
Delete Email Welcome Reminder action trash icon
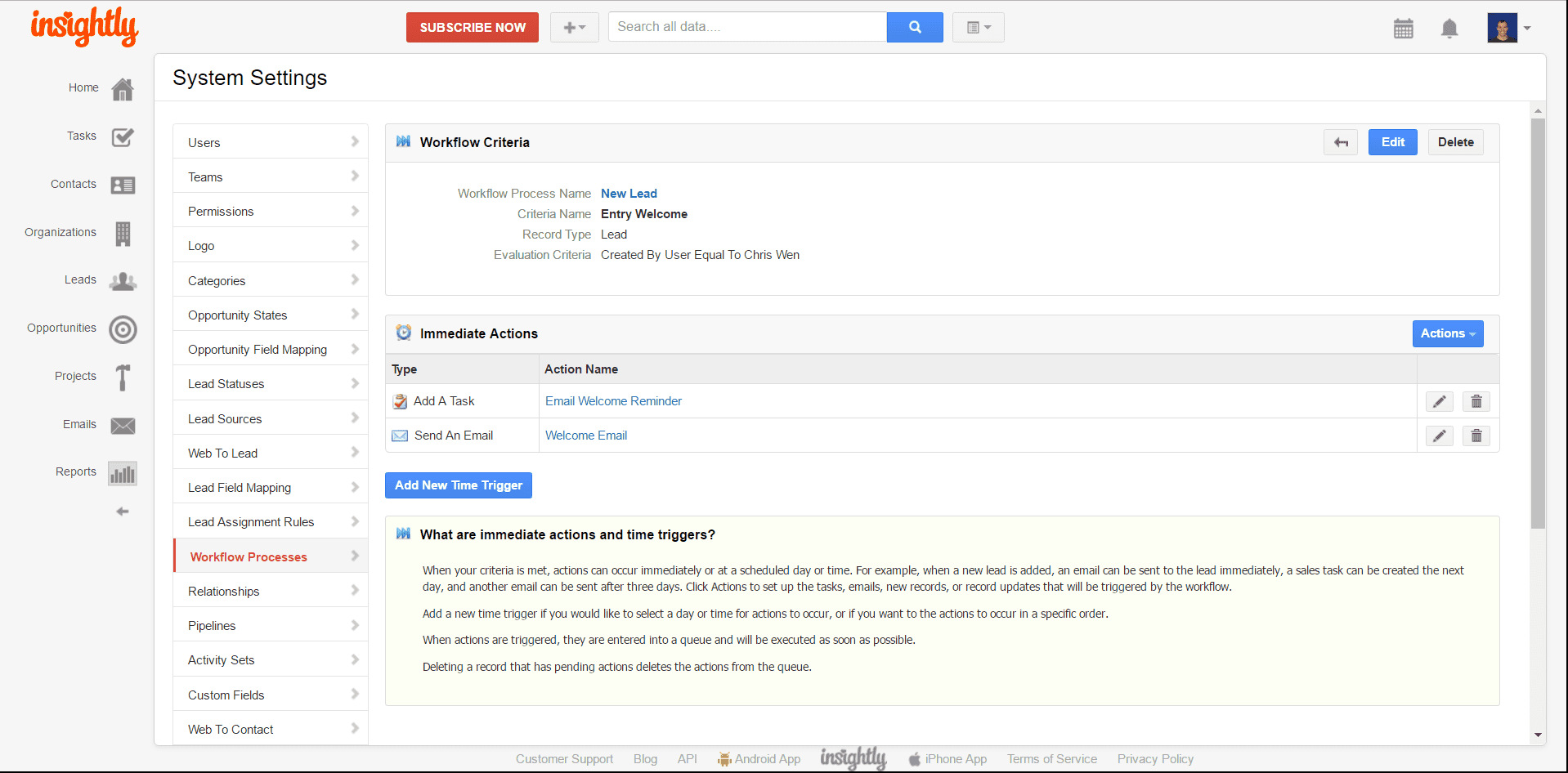tap(1476, 401)
